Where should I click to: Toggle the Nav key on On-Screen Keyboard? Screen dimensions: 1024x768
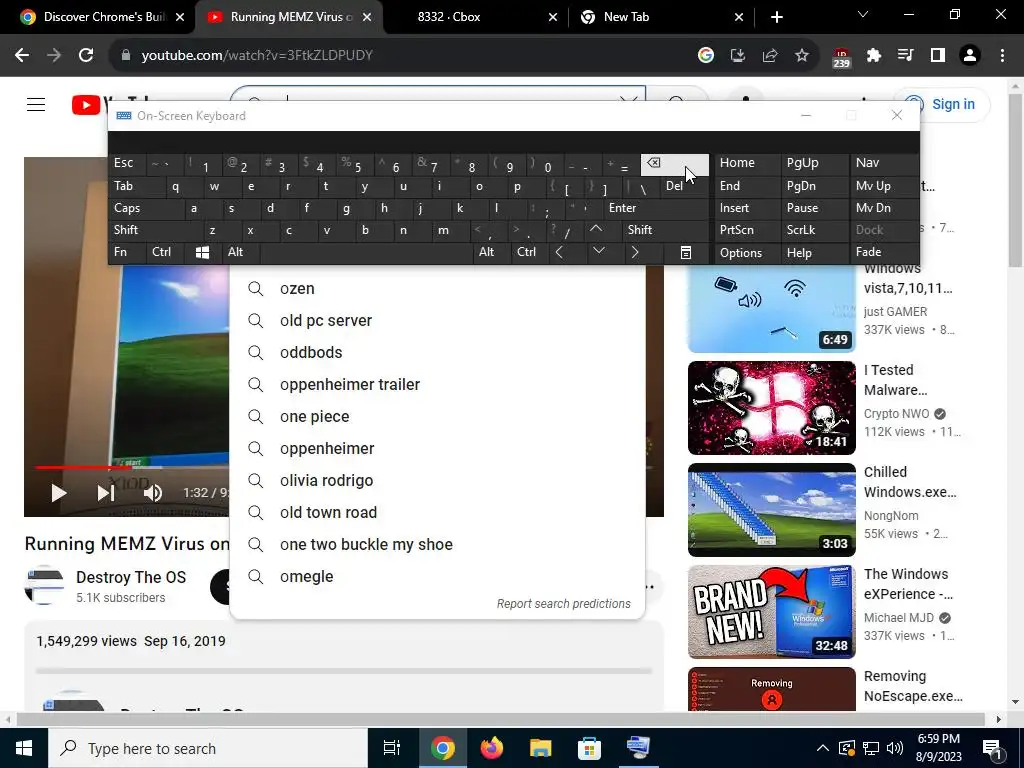click(884, 163)
